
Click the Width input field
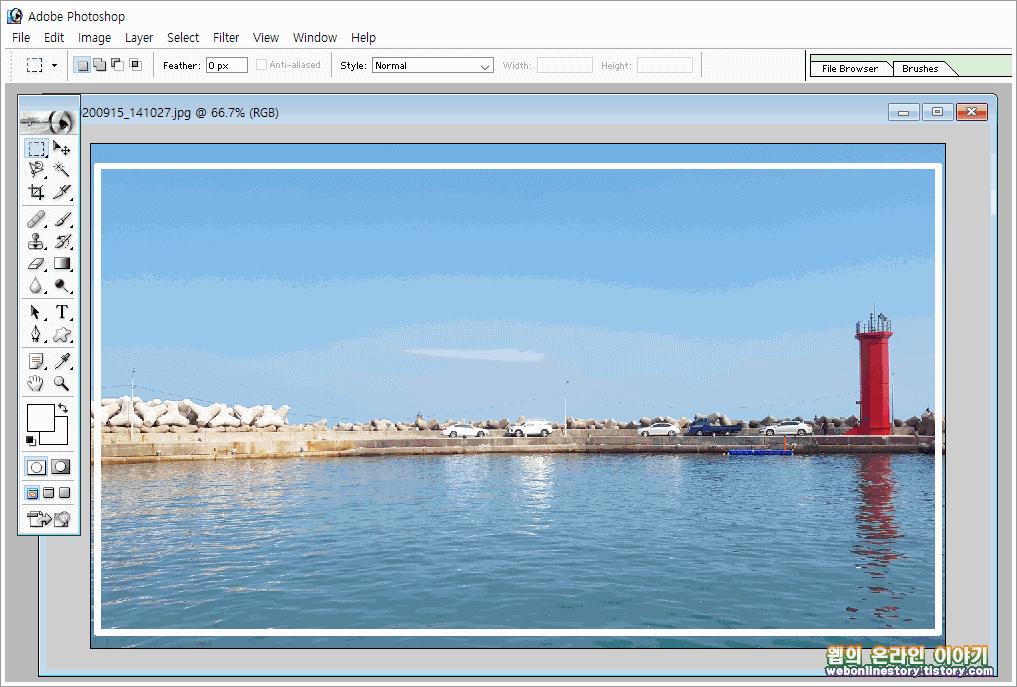pyautogui.click(x=564, y=66)
